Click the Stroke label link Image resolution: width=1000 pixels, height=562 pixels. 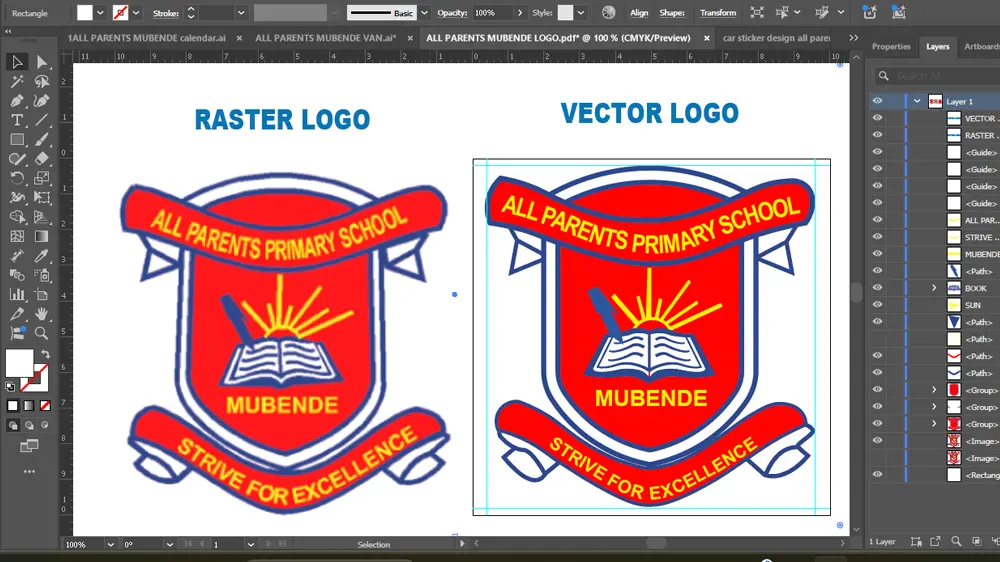[x=166, y=13]
